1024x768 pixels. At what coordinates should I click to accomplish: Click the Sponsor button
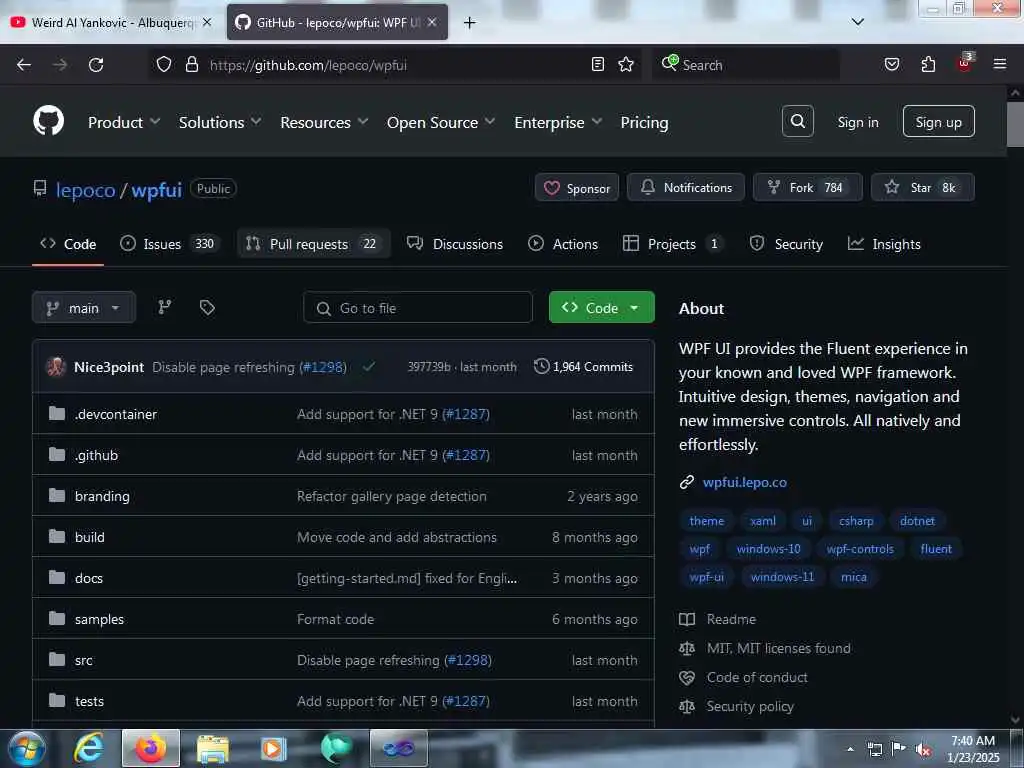[577, 187]
